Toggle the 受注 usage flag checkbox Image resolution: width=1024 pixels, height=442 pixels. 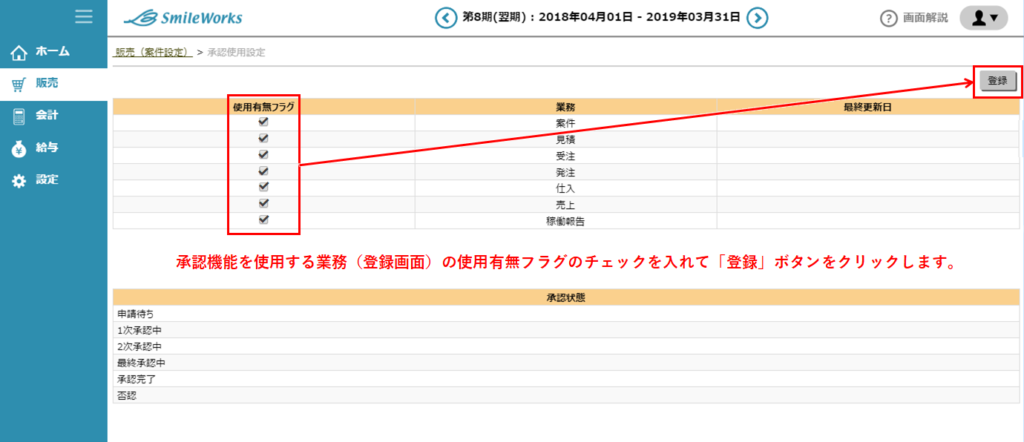coord(264,155)
